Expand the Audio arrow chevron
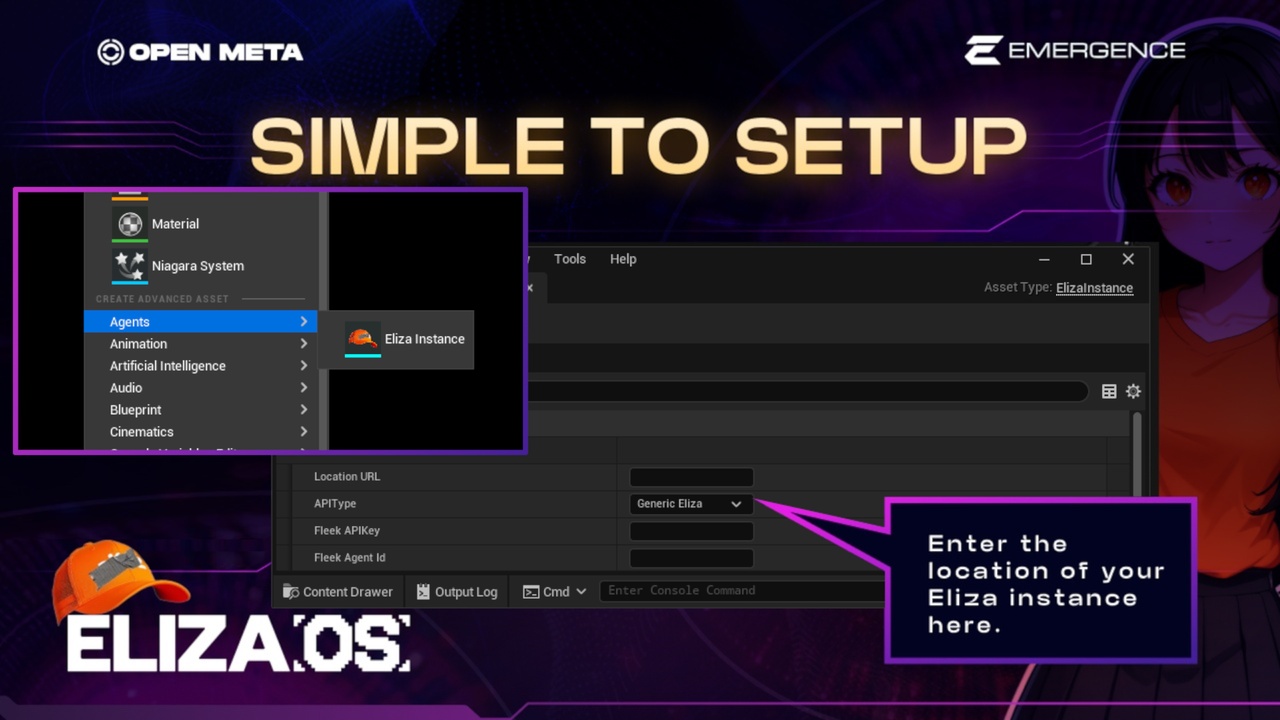This screenshot has width=1280, height=720. [x=304, y=388]
